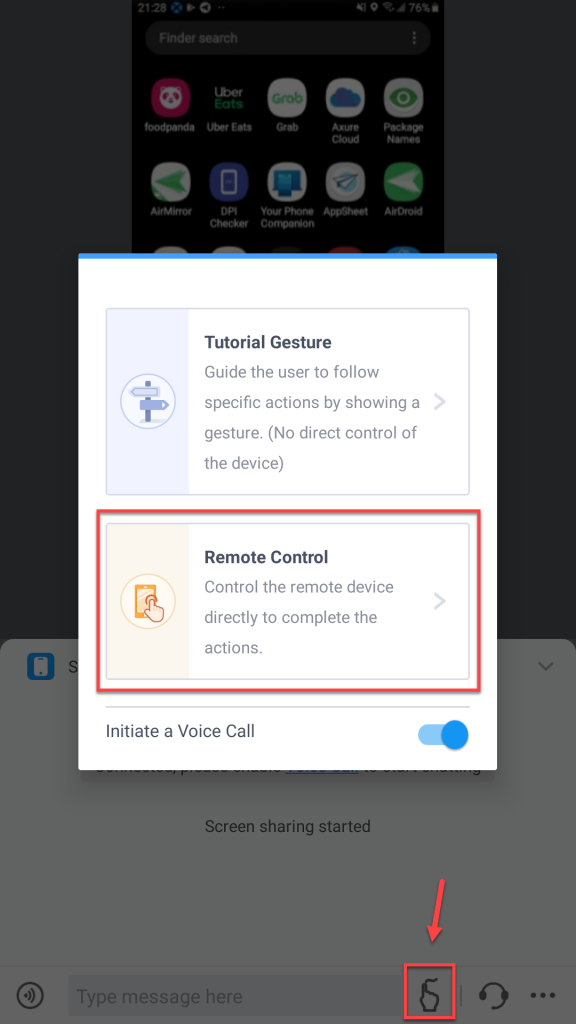
Task: Select the Tutorial Gesture option title
Action: coord(268,342)
